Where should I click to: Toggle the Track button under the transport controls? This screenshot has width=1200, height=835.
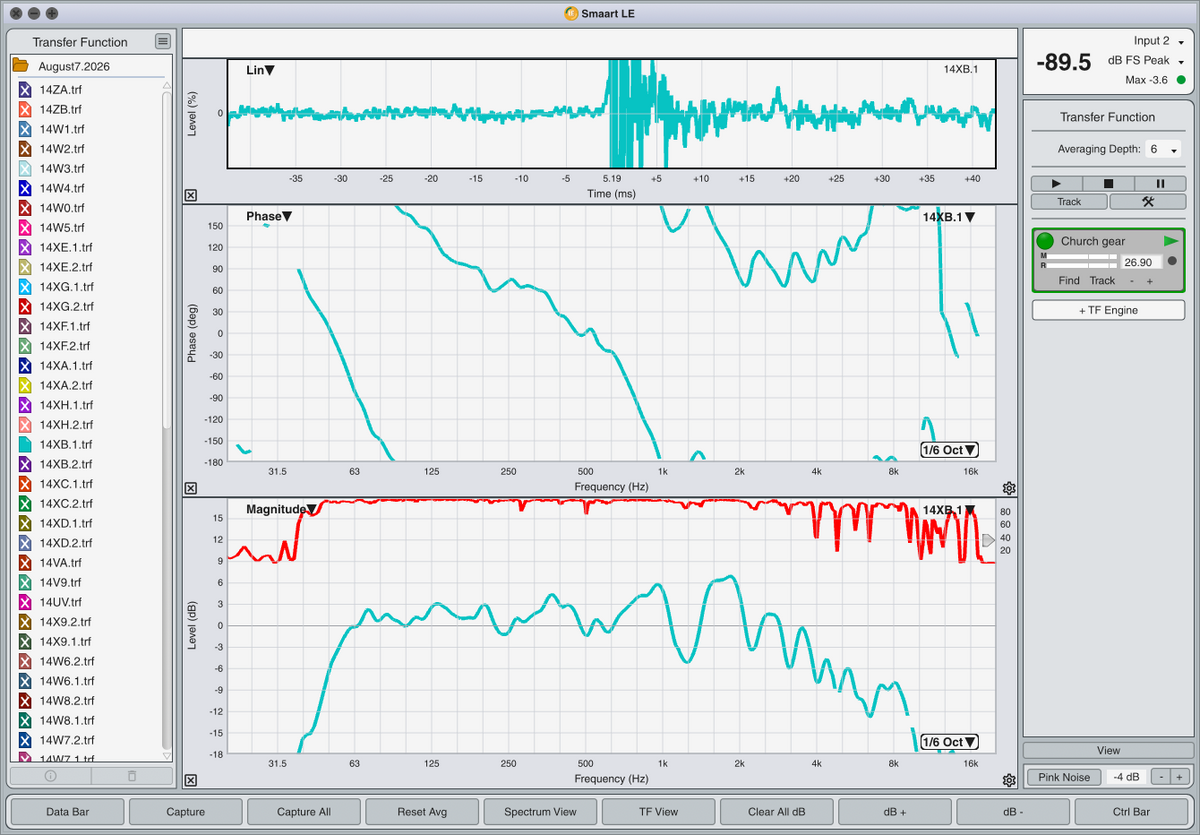tap(1069, 201)
